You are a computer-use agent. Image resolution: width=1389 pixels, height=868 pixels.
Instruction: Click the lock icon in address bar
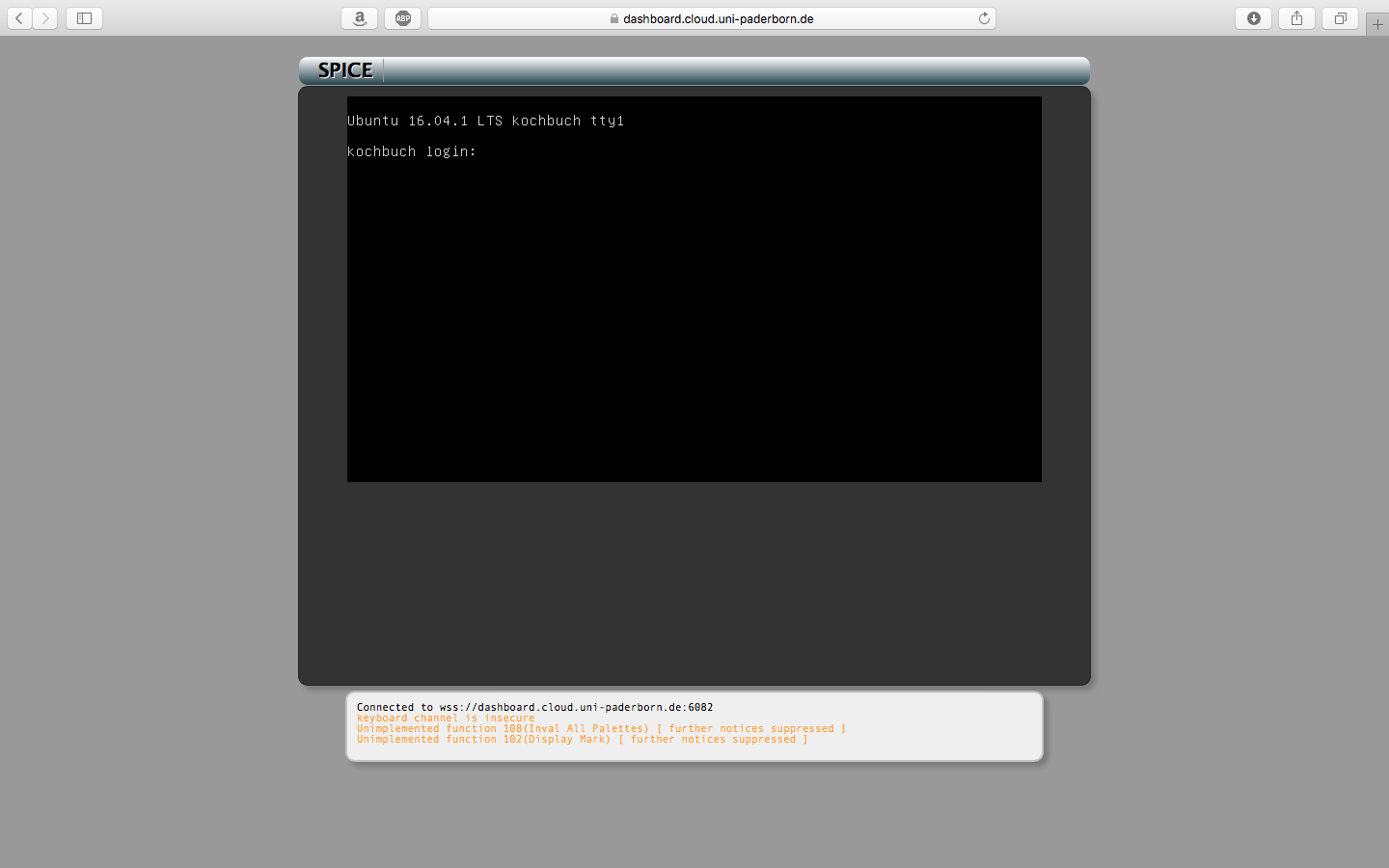point(614,18)
